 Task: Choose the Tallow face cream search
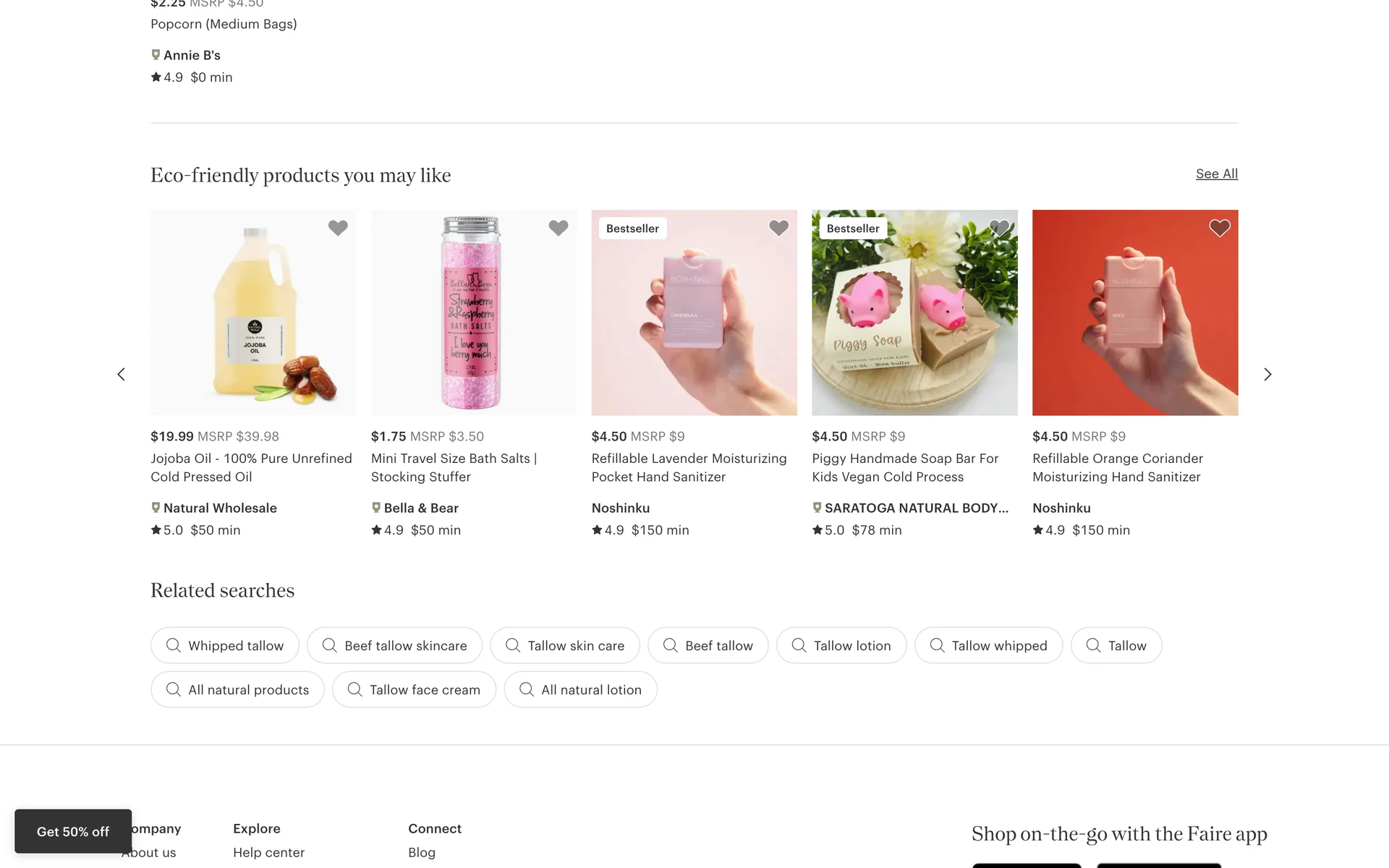click(414, 689)
